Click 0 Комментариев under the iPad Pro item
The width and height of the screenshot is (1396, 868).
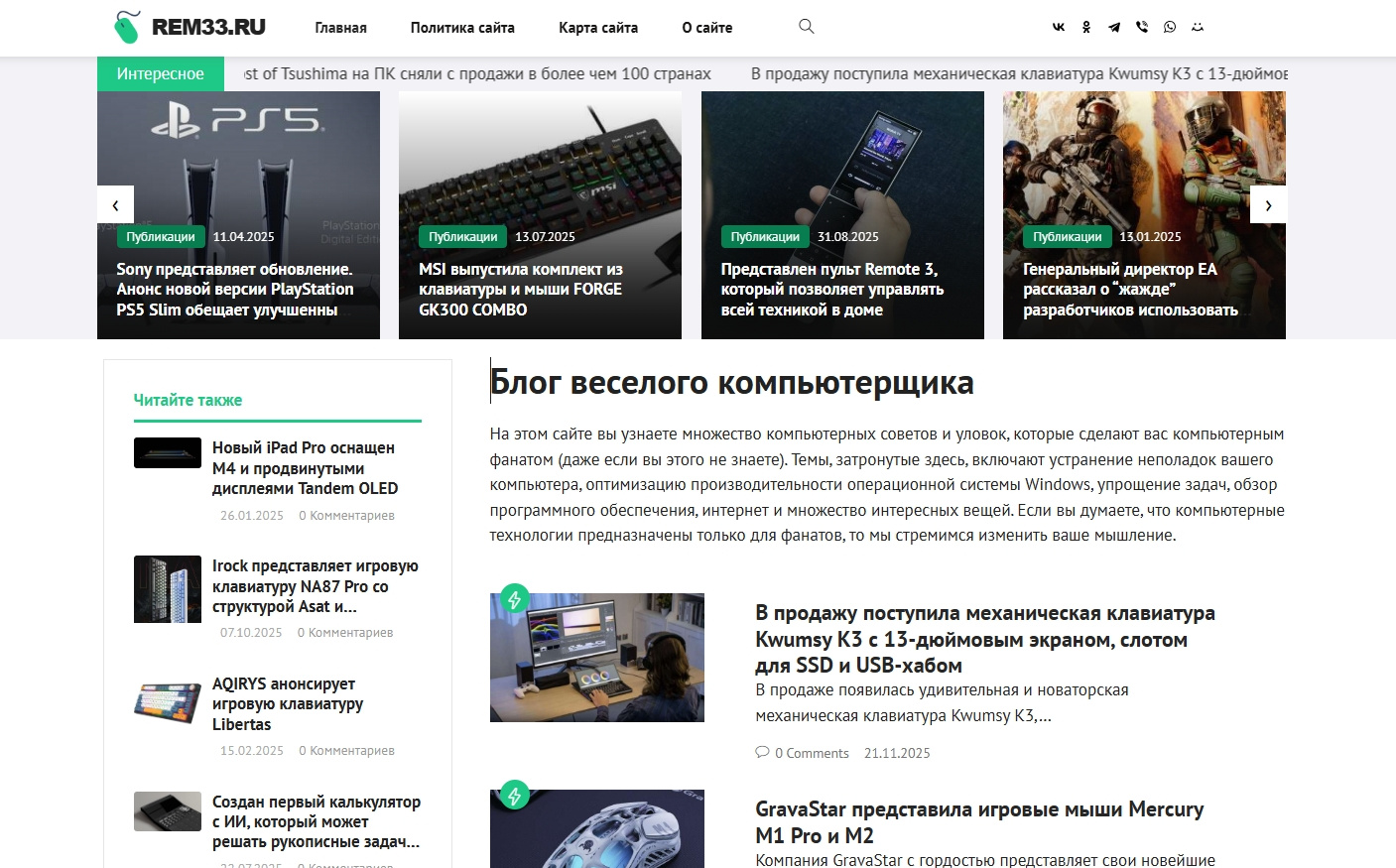point(346,516)
